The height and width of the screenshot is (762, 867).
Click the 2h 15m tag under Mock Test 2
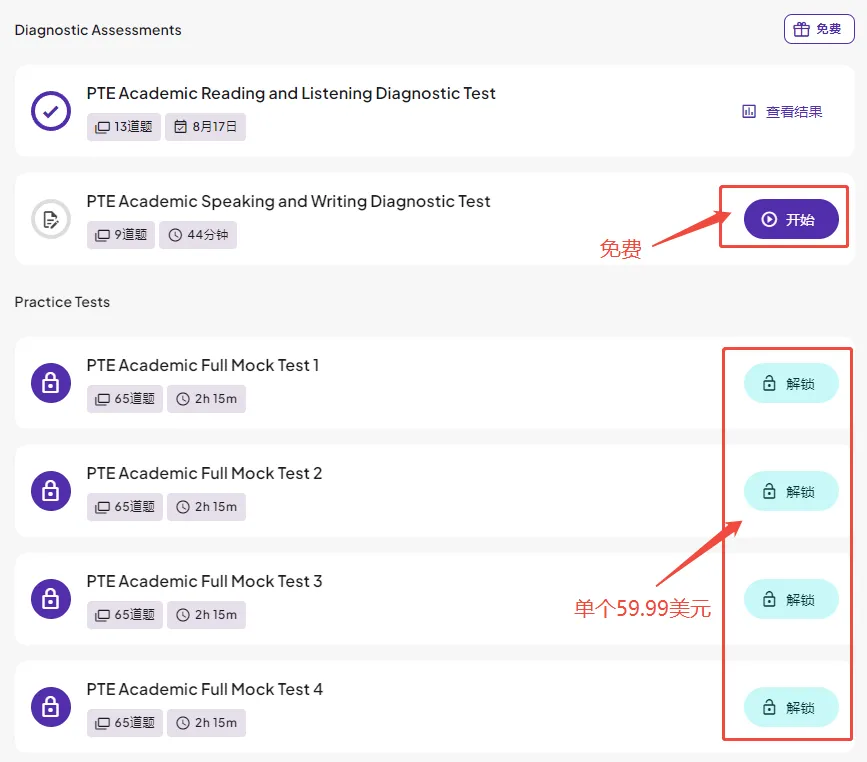click(x=206, y=507)
